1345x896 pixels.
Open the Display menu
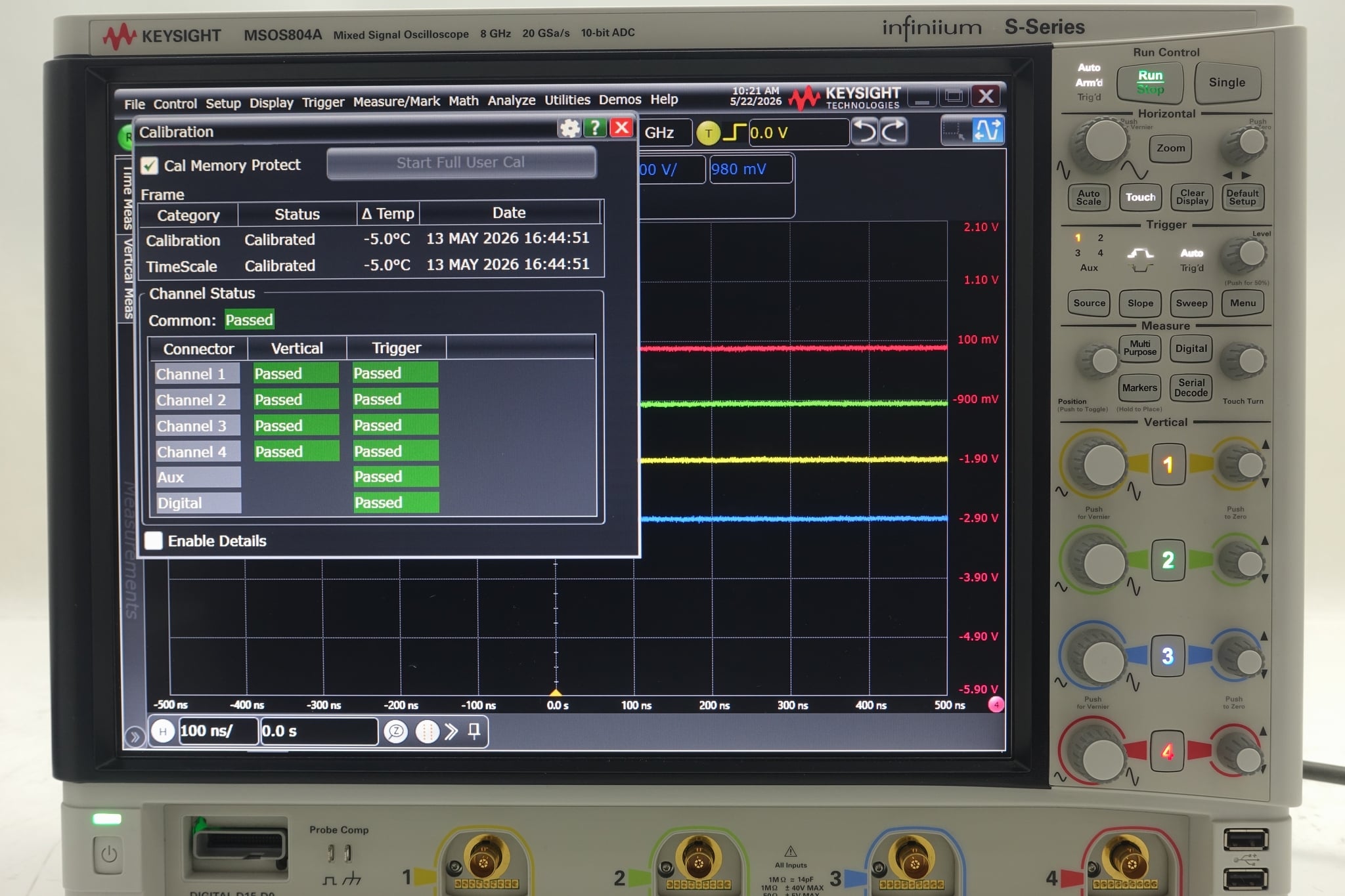(271, 103)
